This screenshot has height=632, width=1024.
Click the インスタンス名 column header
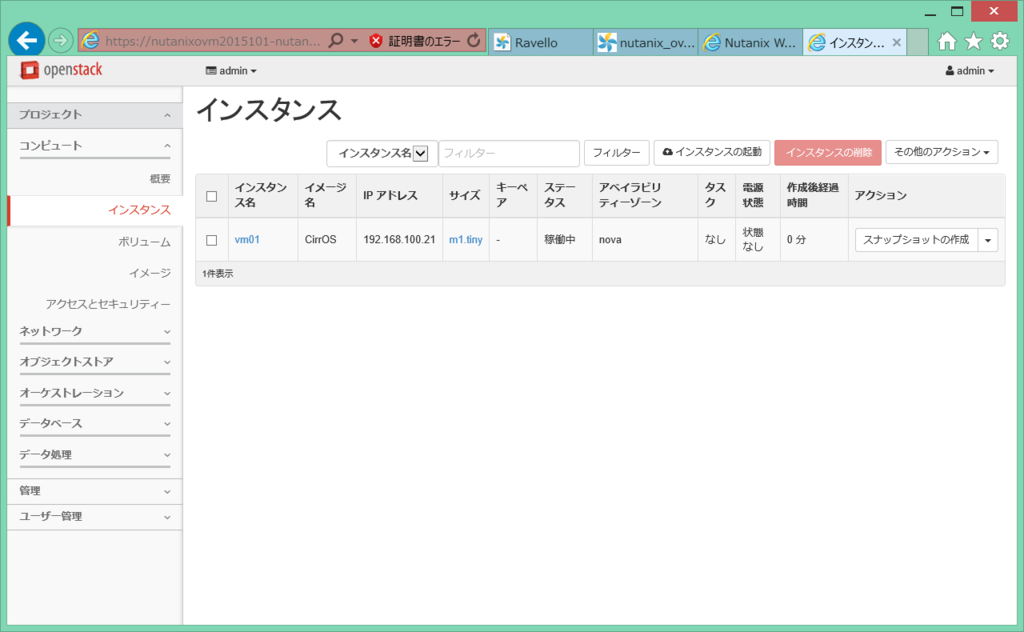coord(261,195)
